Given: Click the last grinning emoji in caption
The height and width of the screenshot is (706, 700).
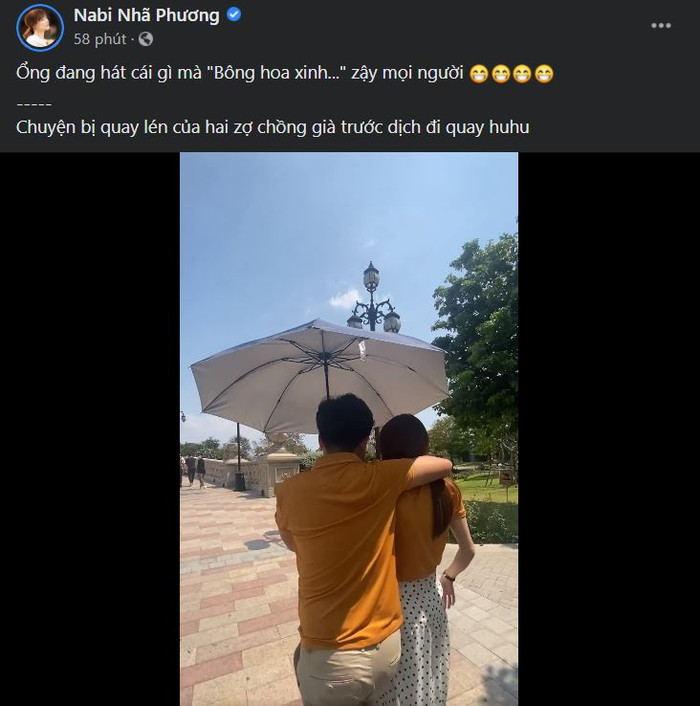Looking at the screenshot, I should point(544,74).
